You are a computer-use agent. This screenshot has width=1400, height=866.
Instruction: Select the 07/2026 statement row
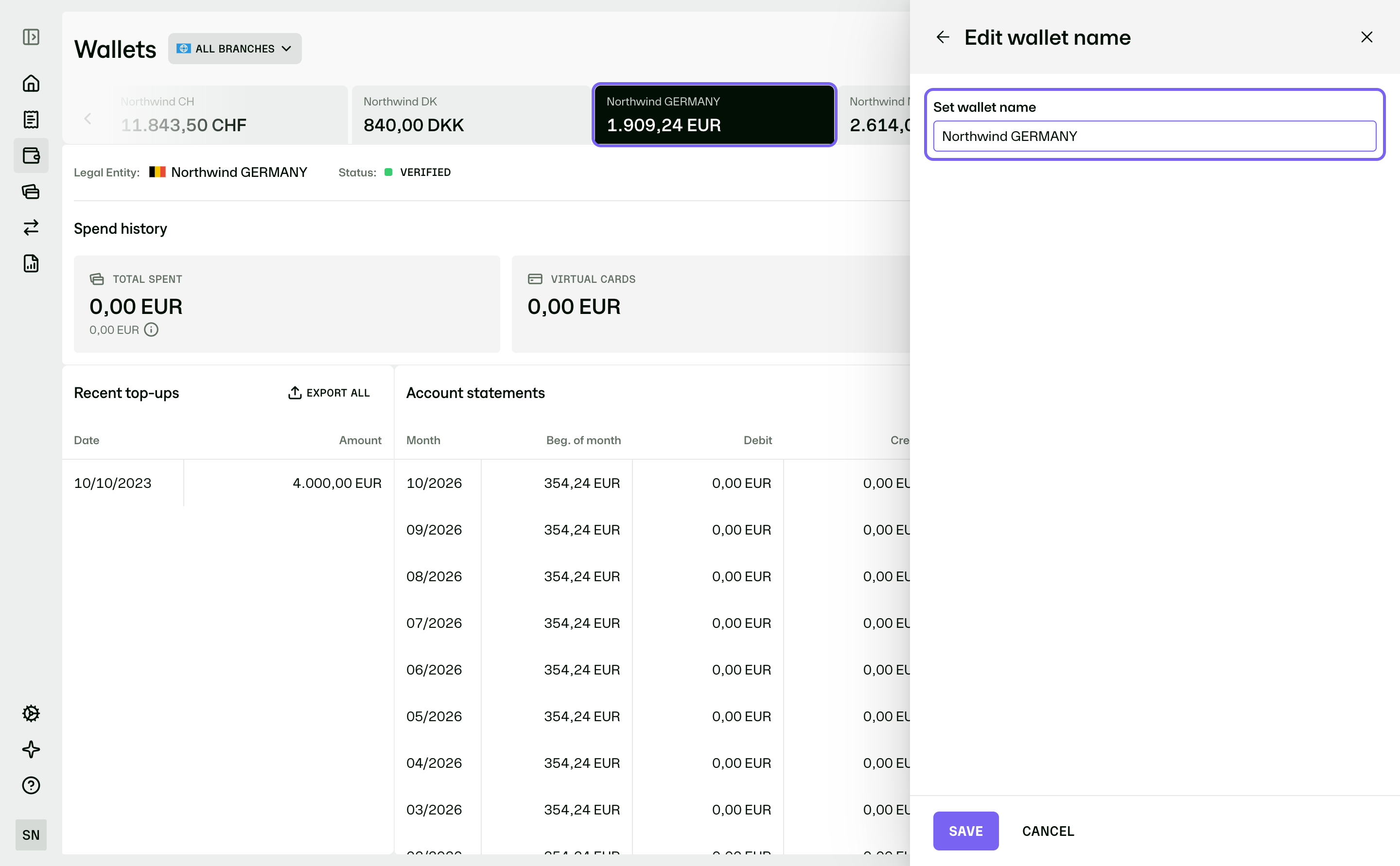coord(658,623)
